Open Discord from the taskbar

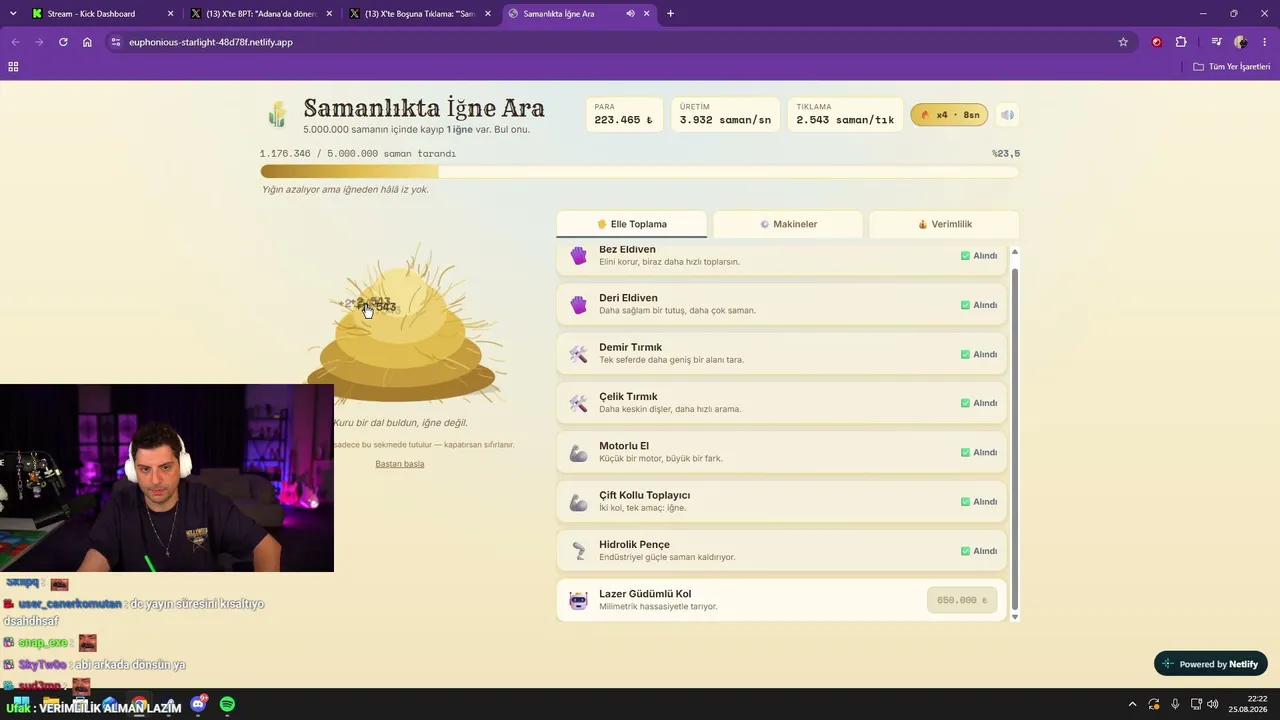198,704
